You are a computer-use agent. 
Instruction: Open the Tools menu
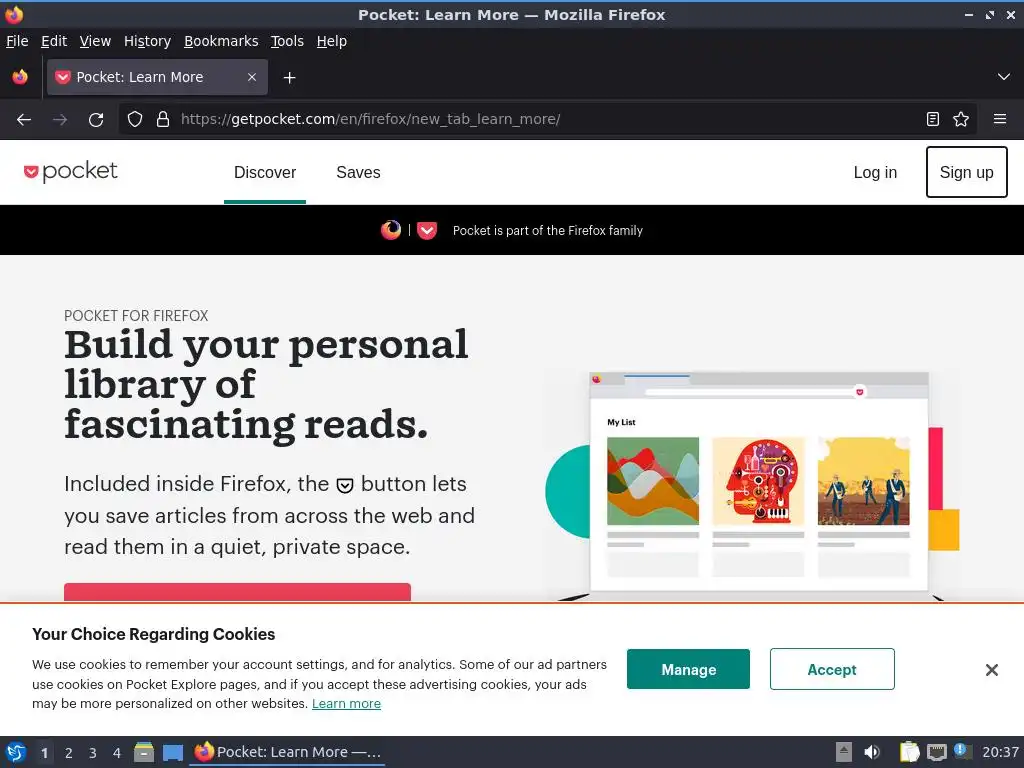point(287,41)
